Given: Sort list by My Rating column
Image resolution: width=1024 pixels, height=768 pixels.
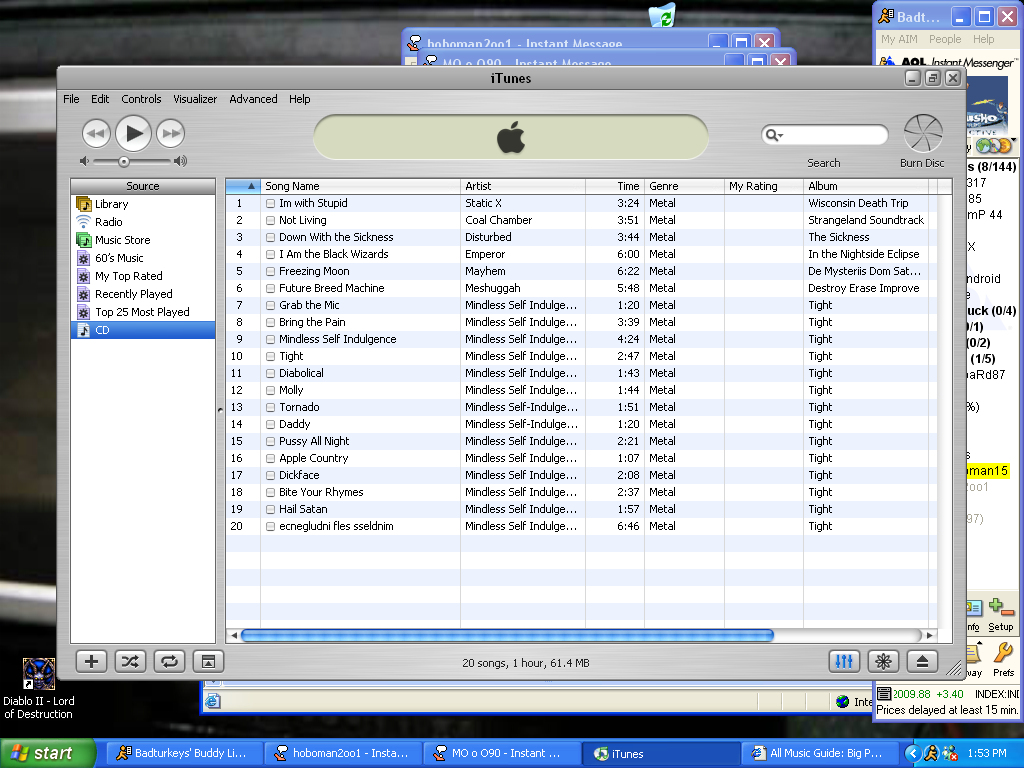Looking at the screenshot, I should coord(763,186).
